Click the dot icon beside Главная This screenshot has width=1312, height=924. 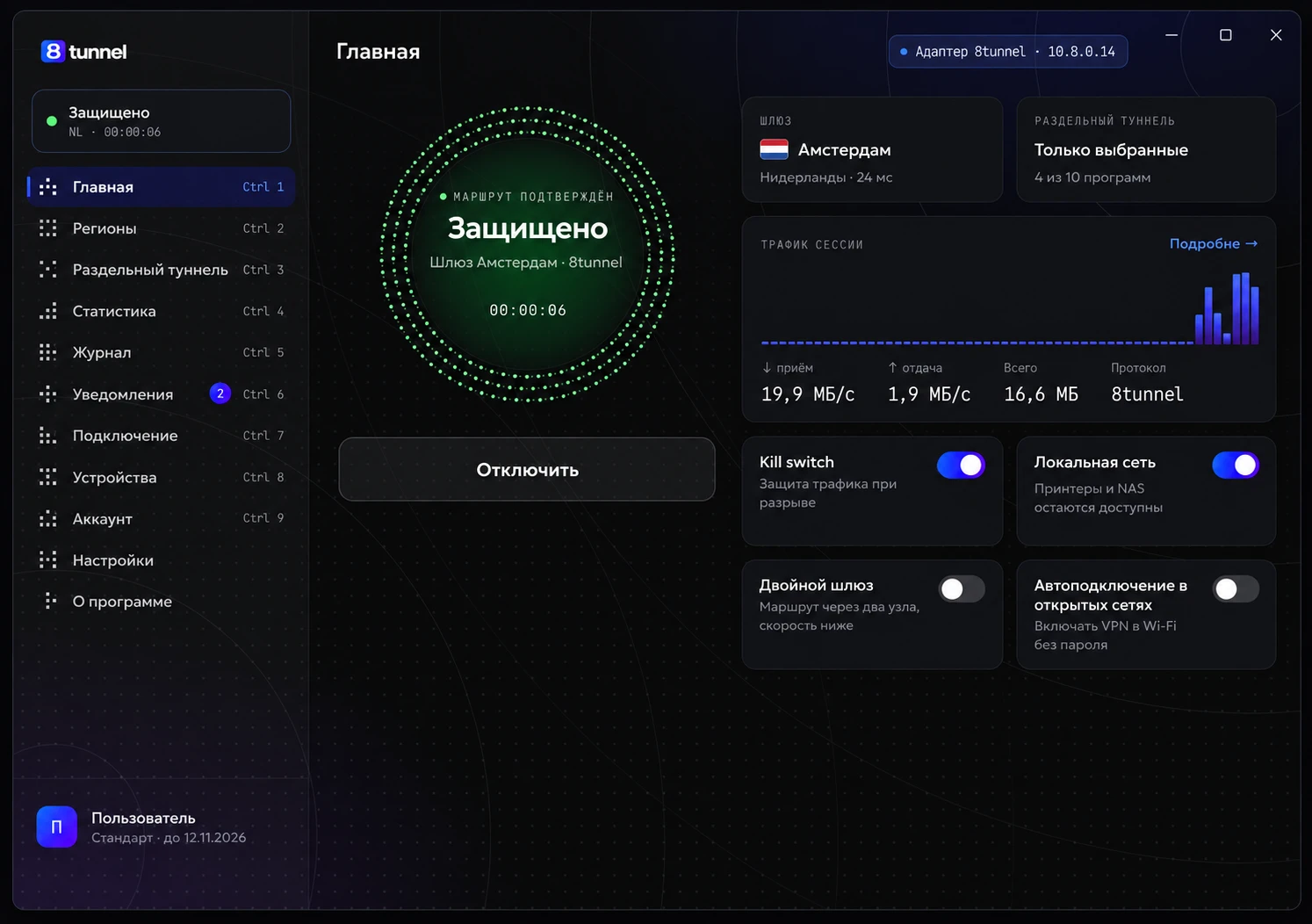point(48,187)
